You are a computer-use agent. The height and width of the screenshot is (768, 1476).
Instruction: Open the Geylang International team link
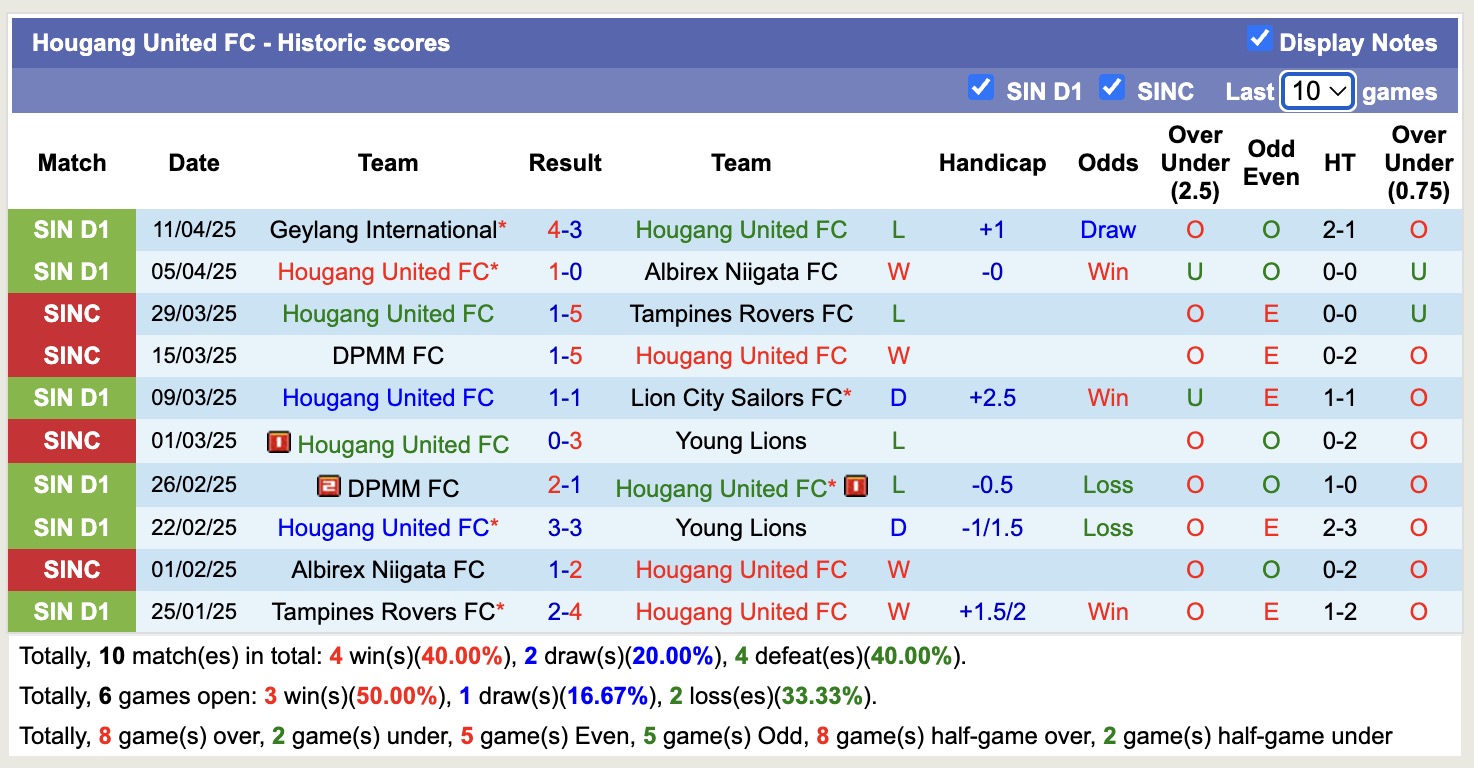click(x=383, y=230)
